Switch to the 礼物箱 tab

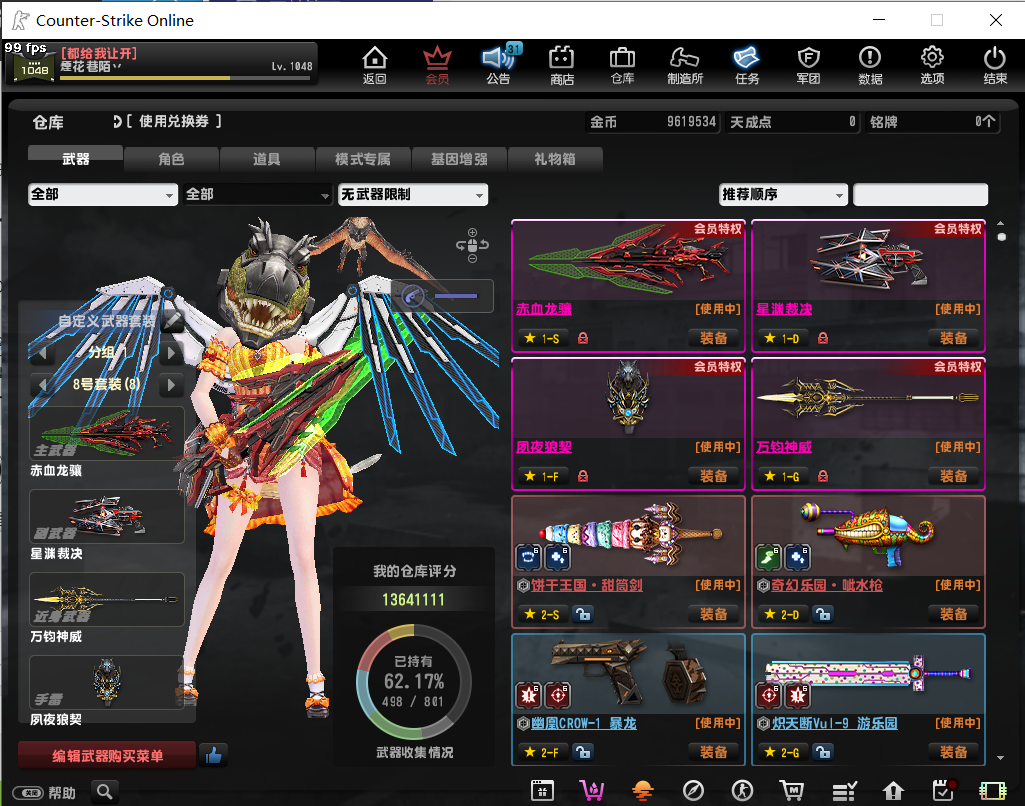(554, 159)
